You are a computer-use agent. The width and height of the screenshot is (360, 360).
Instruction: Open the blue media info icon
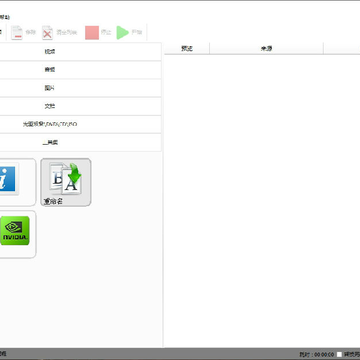tap(7, 179)
